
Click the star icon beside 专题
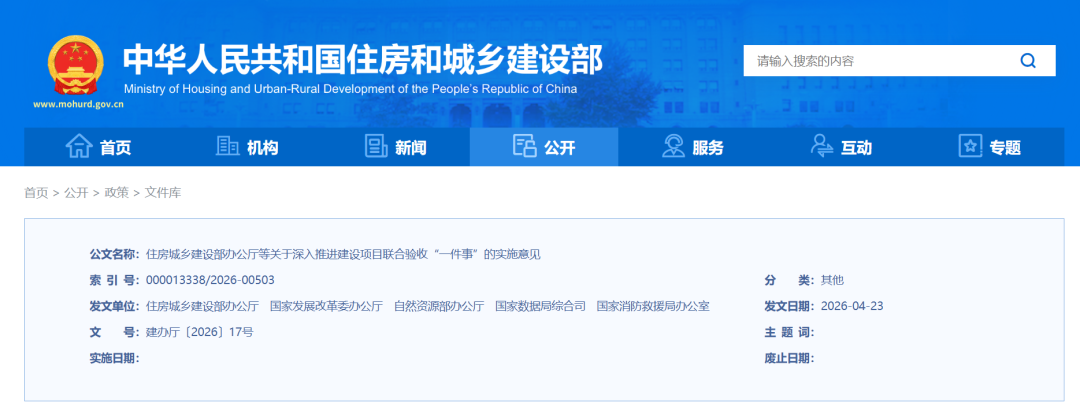970,146
